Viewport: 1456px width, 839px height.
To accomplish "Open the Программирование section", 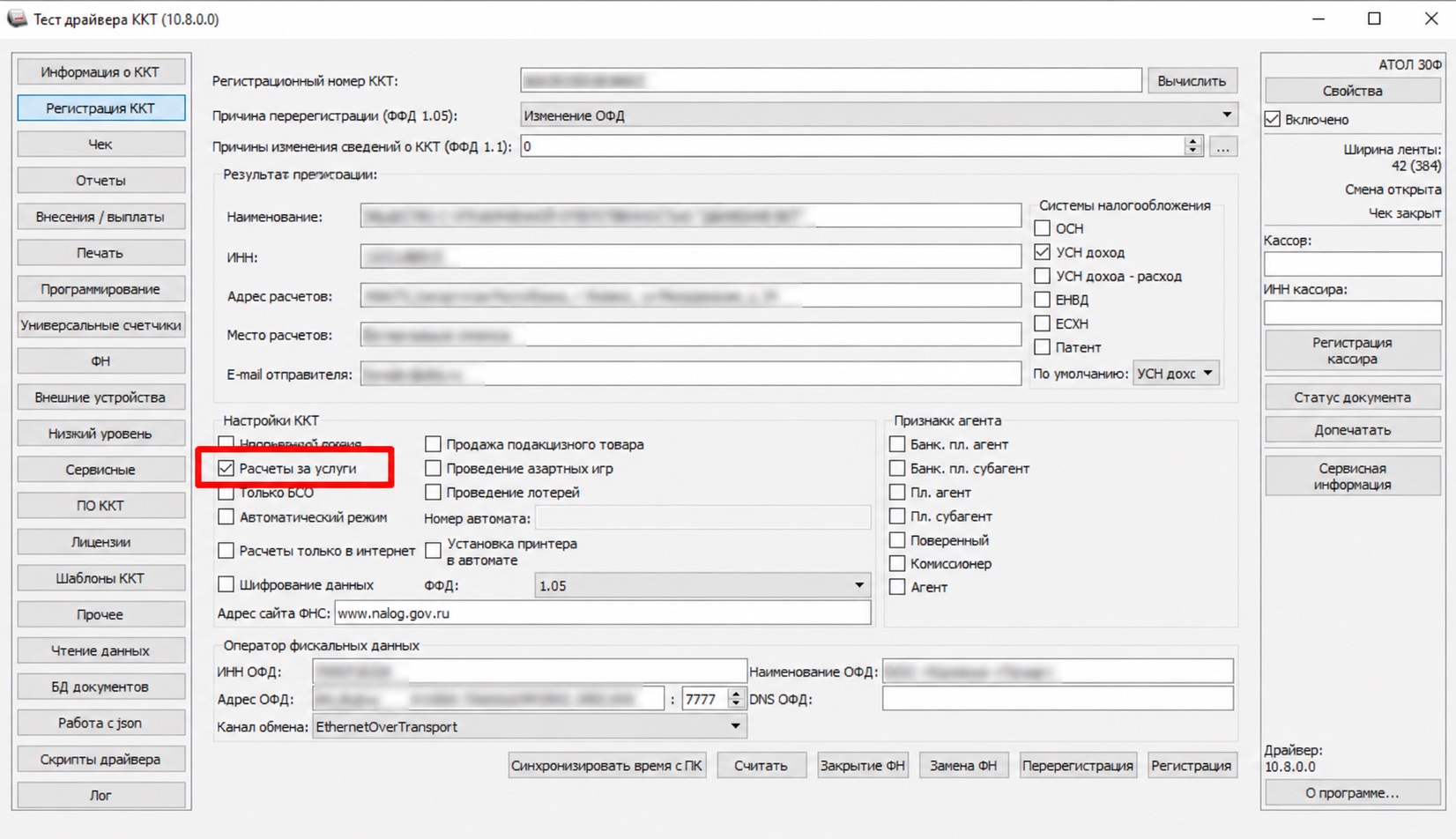I will click(100, 289).
